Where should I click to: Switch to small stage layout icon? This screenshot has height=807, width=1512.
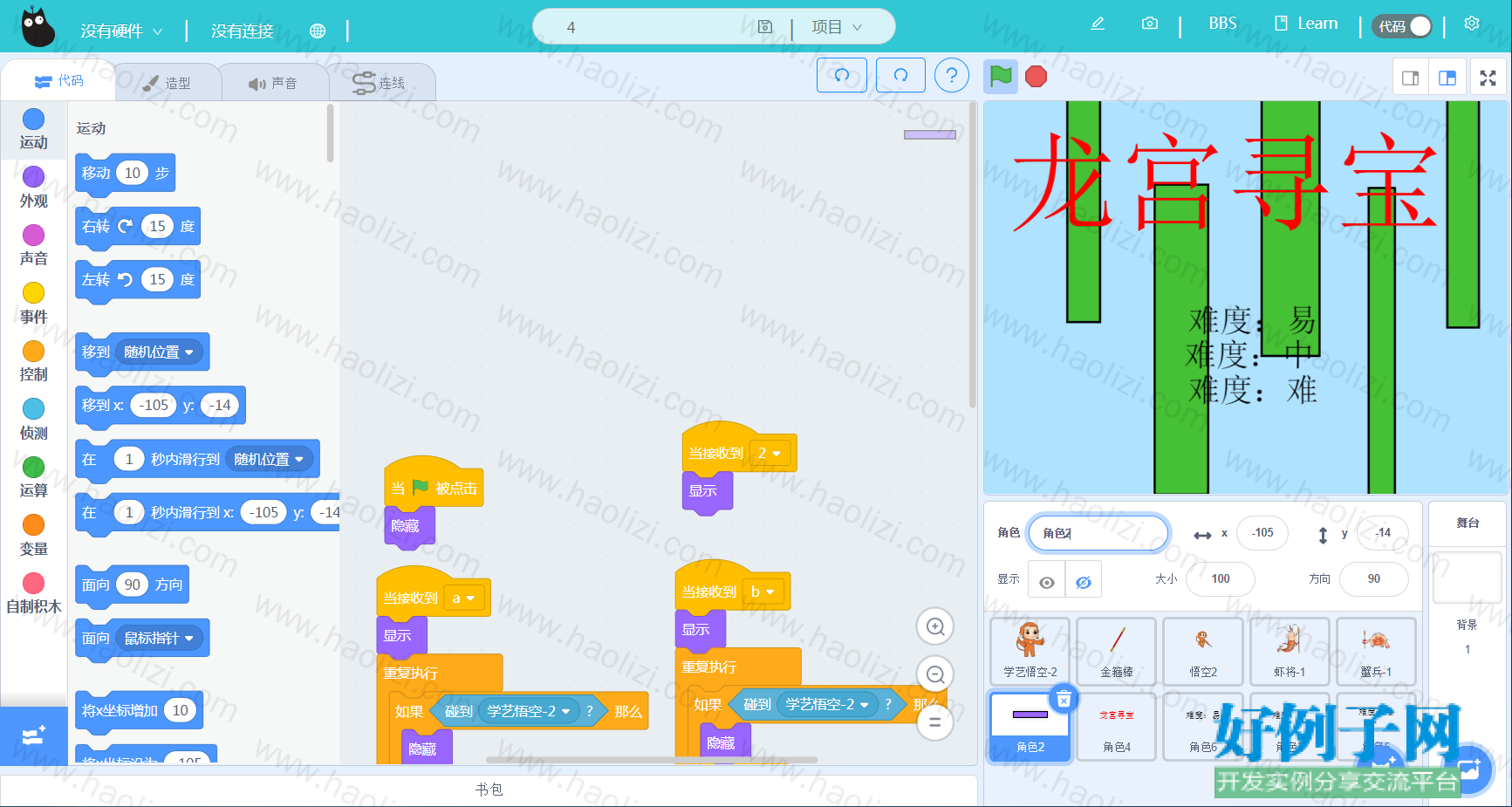tap(1410, 78)
